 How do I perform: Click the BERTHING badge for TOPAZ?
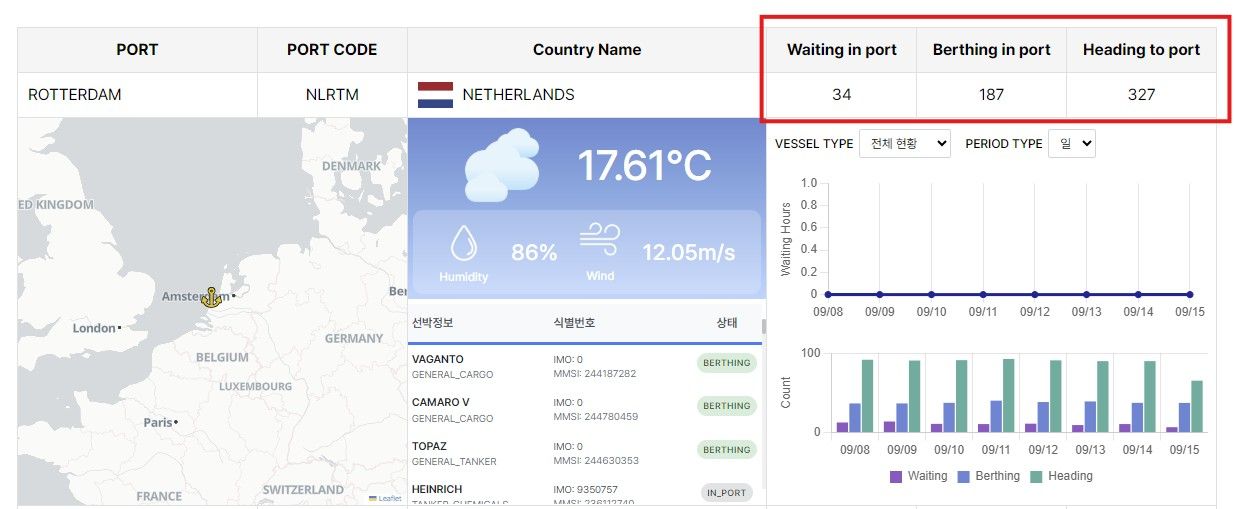click(726, 450)
